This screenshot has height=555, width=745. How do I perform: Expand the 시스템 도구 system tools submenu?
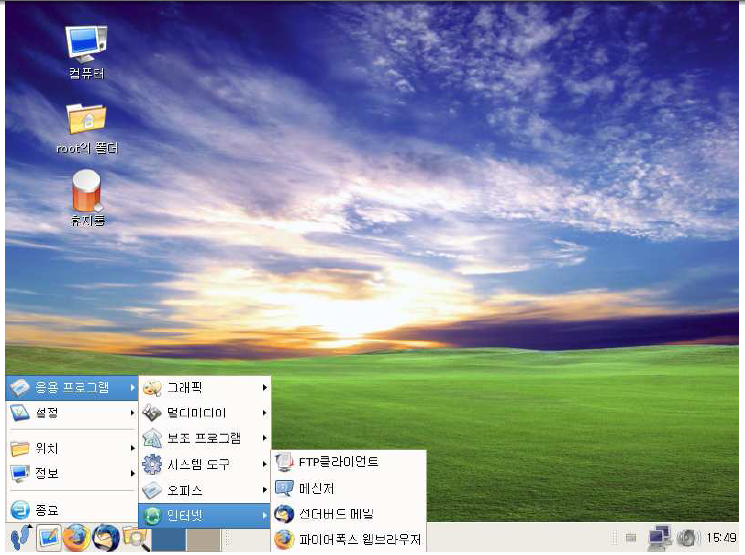pos(204,464)
